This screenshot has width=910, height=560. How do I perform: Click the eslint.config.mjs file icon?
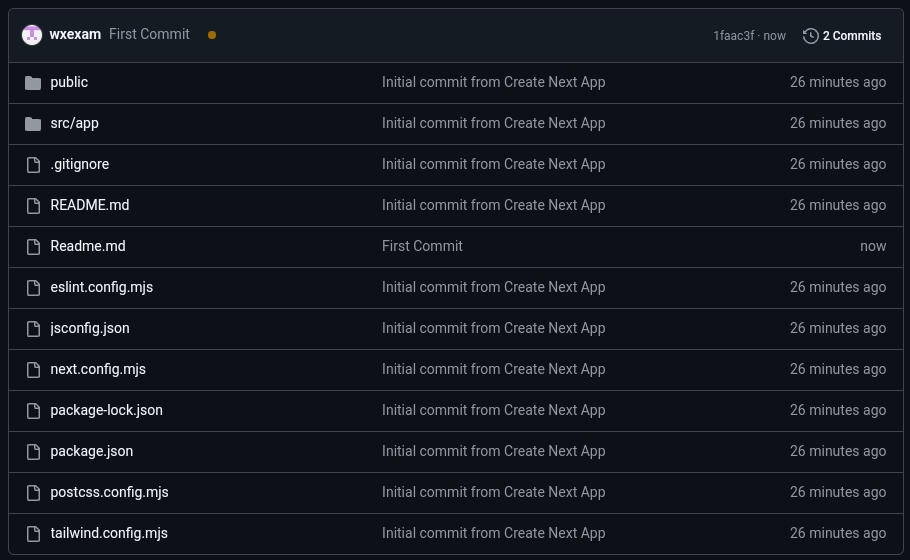coord(33,288)
